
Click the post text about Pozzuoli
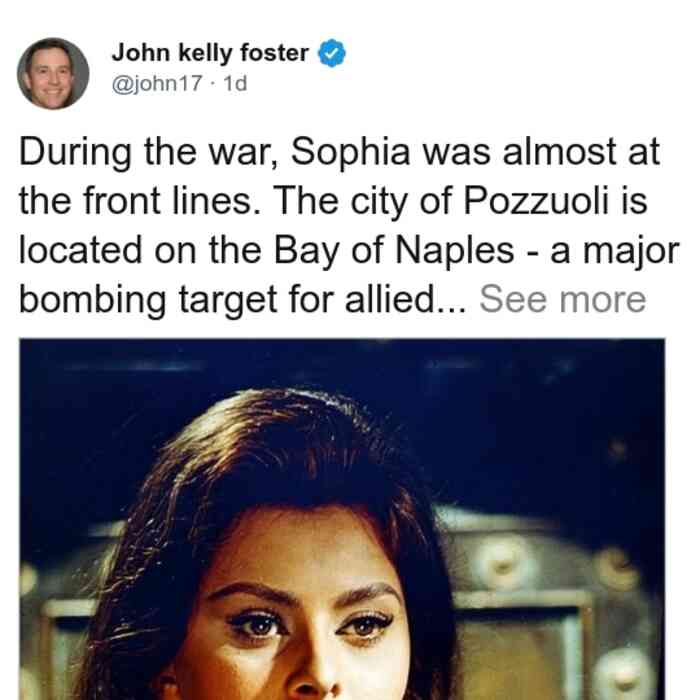click(x=348, y=225)
